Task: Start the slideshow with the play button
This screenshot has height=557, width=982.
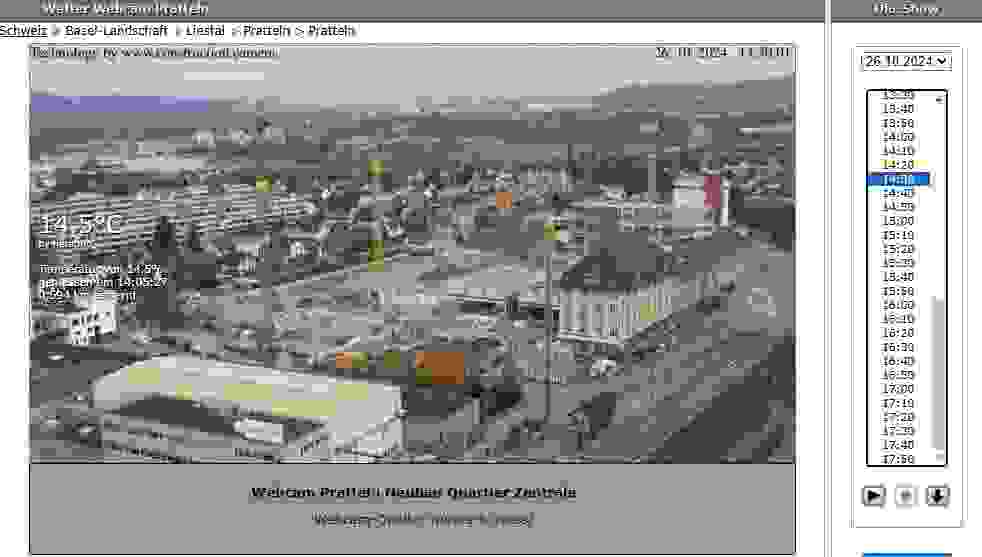Action: (873, 496)
